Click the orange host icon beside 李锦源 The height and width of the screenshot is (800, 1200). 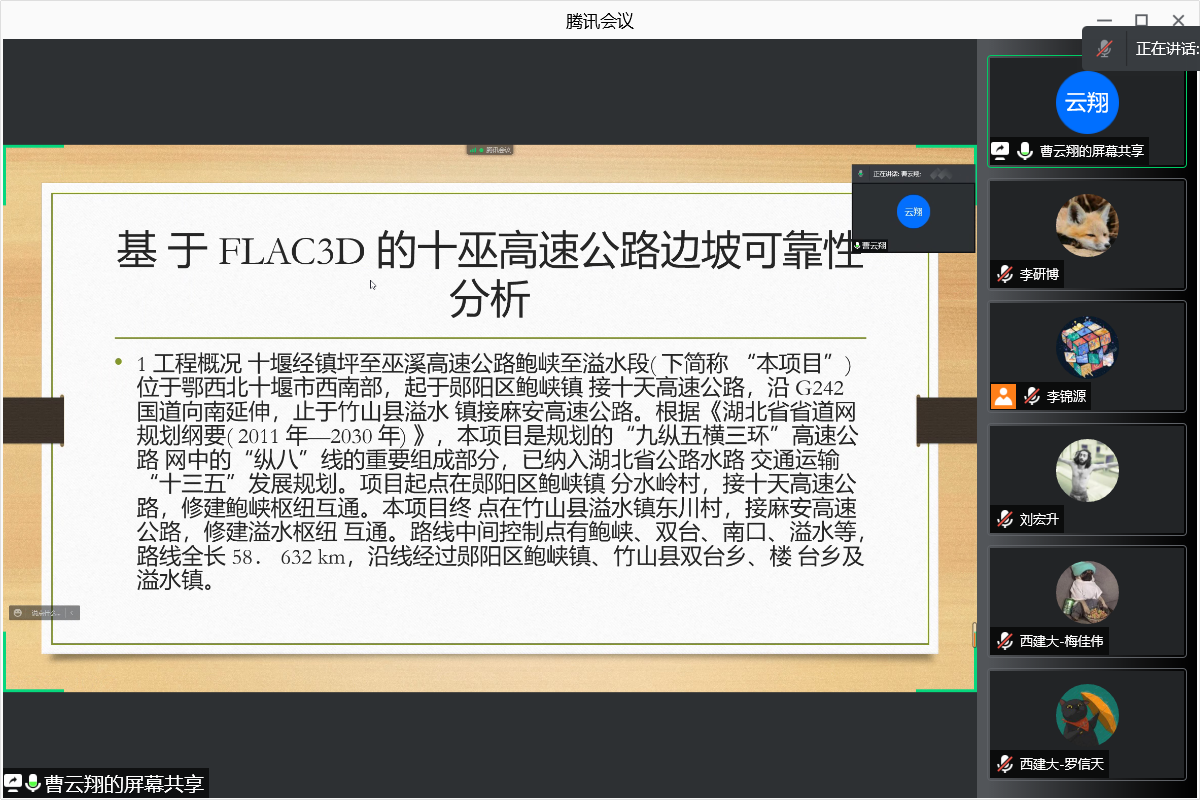[1003, 396]
